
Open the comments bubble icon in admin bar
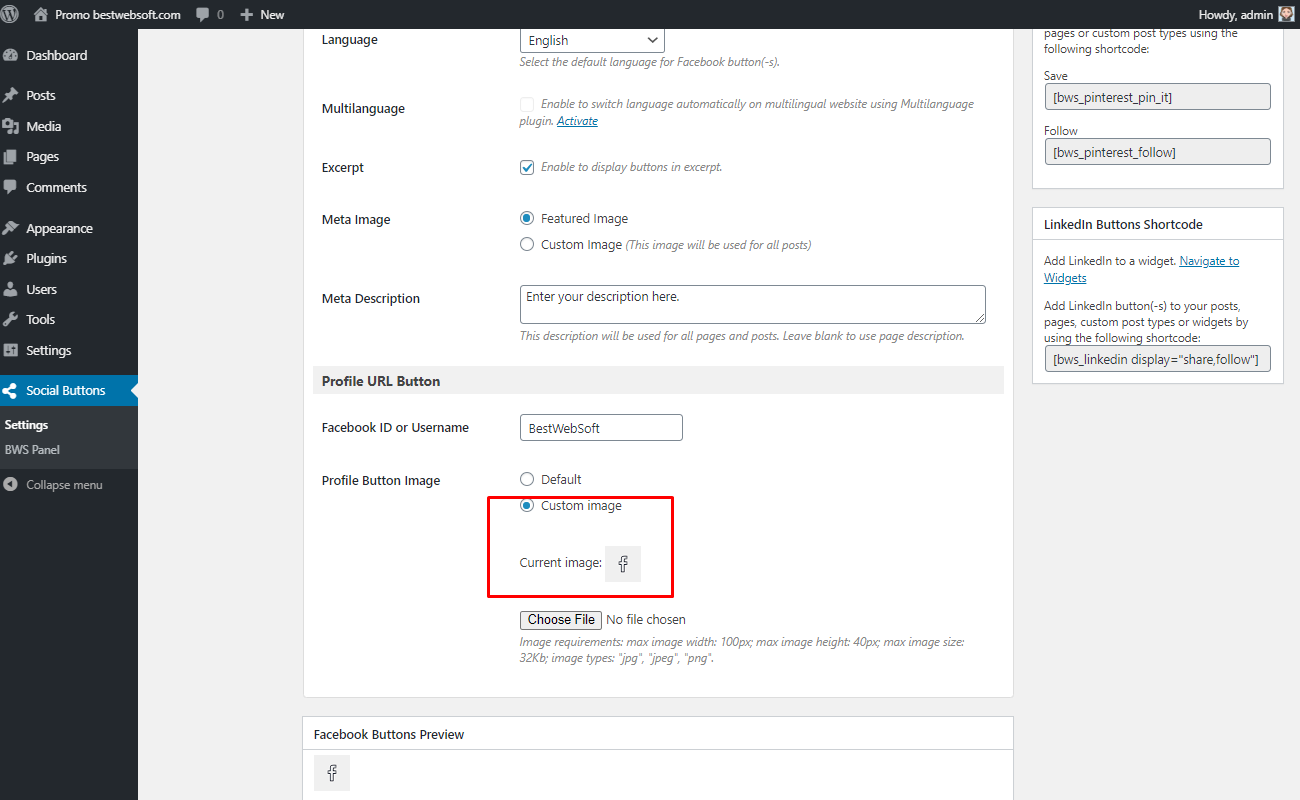(203, 15)
